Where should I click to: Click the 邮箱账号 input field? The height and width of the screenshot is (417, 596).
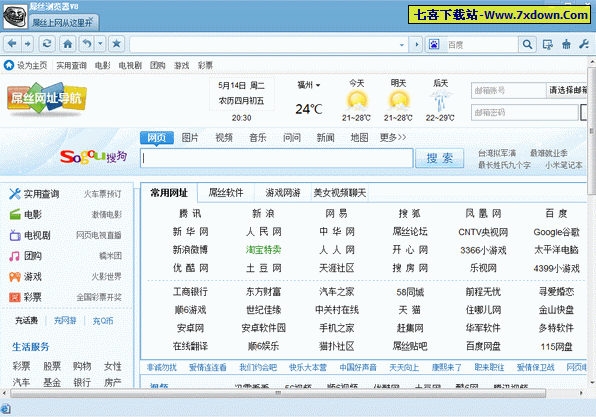(508, 90)
